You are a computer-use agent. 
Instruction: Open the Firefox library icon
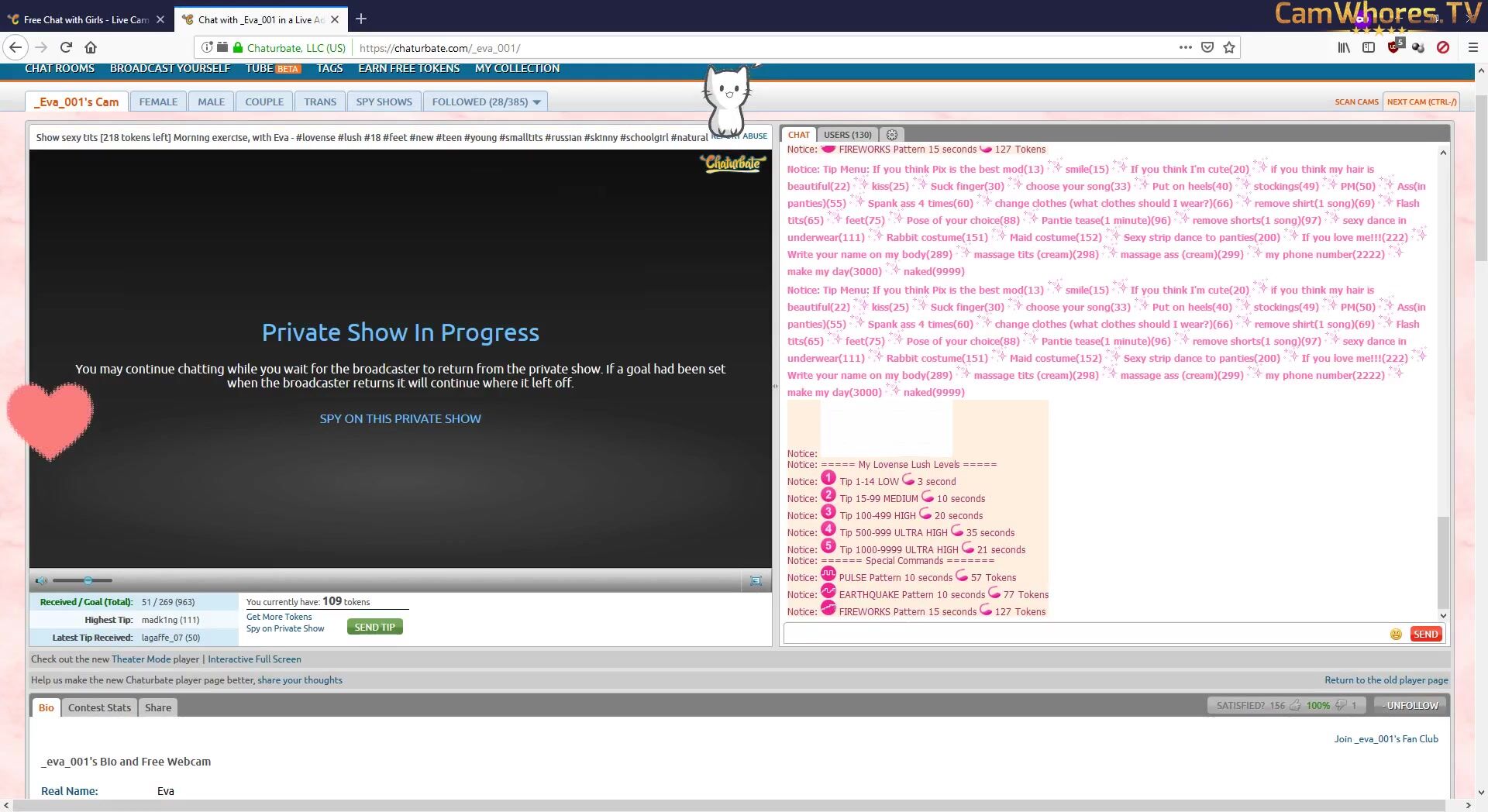[1344, 47]
